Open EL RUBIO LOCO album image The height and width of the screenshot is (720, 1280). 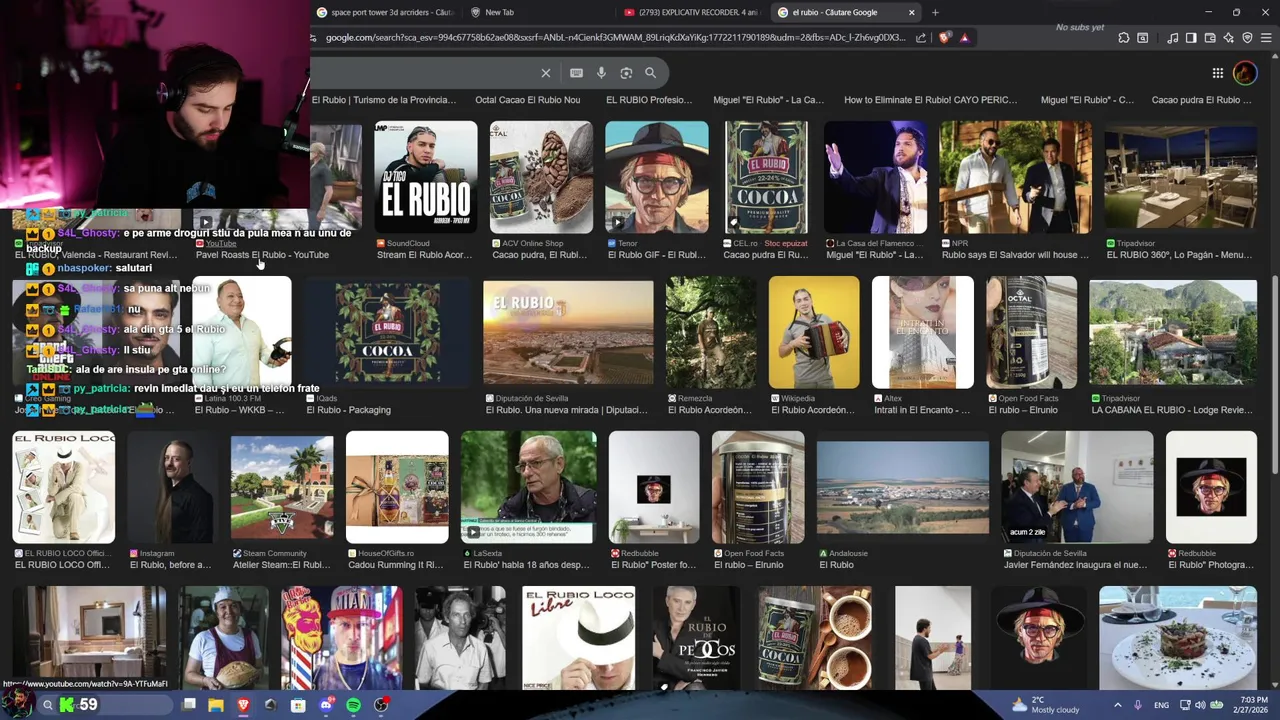click(x=64, y=487)
